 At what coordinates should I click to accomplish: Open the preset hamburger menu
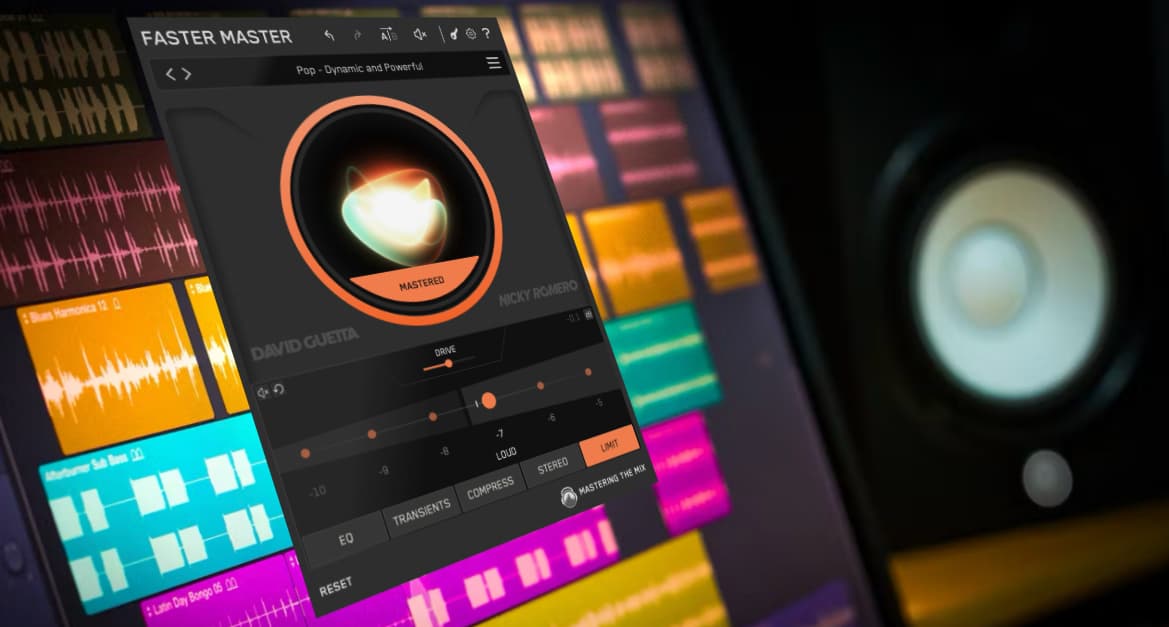click(493, 63)
